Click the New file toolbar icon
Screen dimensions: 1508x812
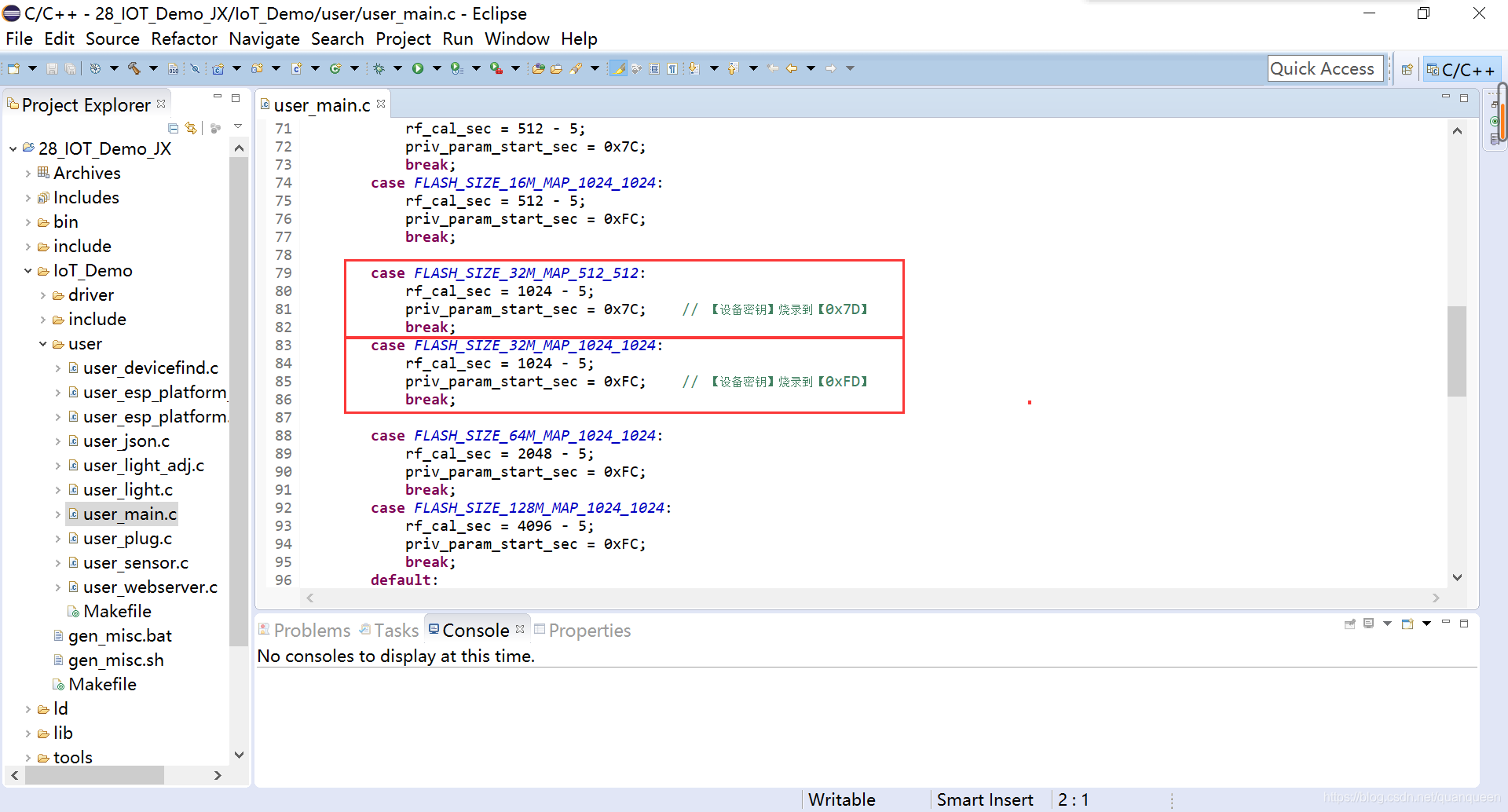pyautogui.click(x=13, y=69)
